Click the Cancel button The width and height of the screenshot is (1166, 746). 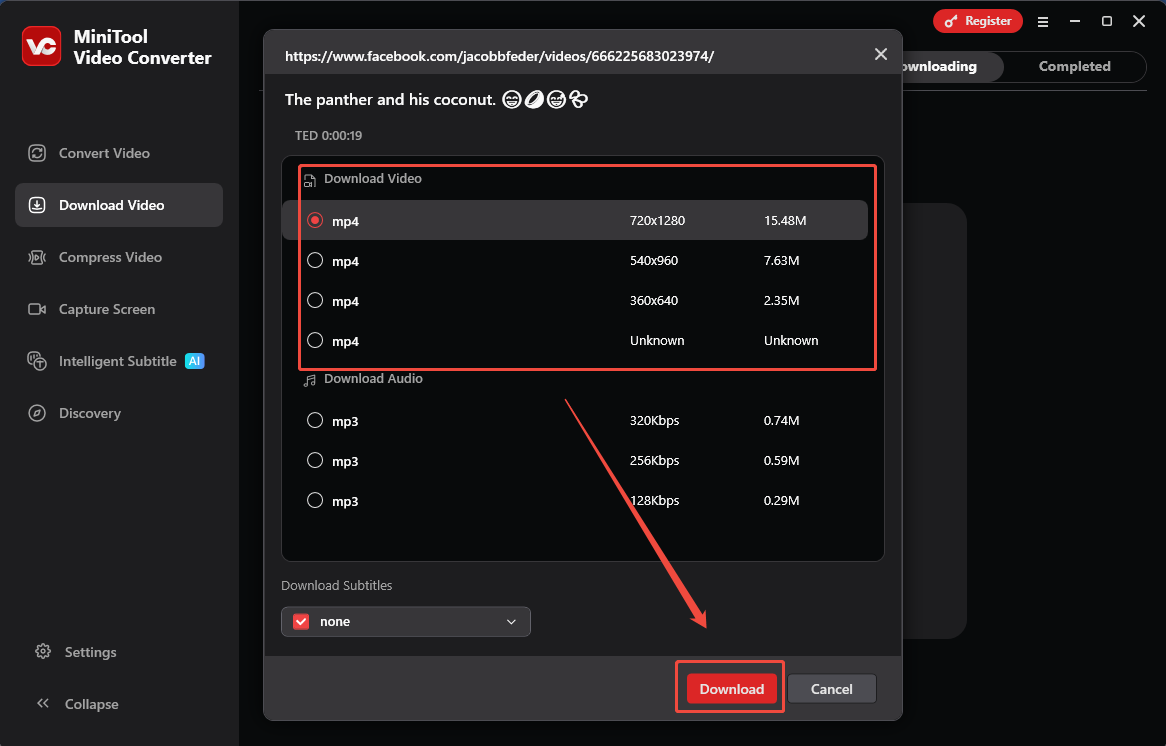[831, 688]
